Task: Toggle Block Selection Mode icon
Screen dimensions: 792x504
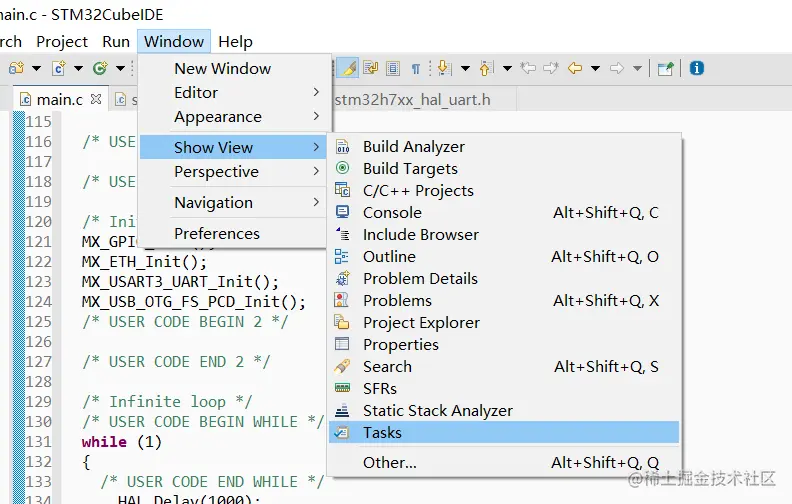Action: 393,68
